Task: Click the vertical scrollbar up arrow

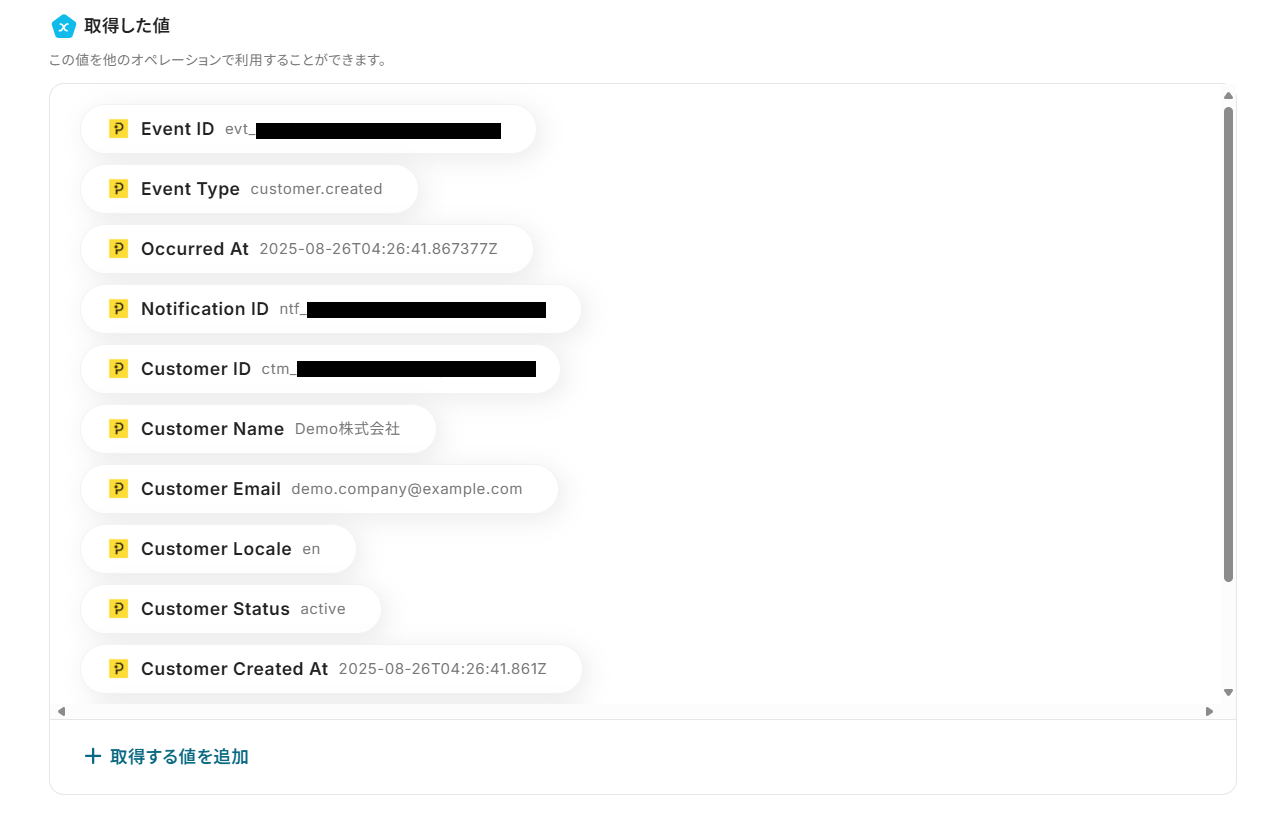Action: [x=1229, y=96]
